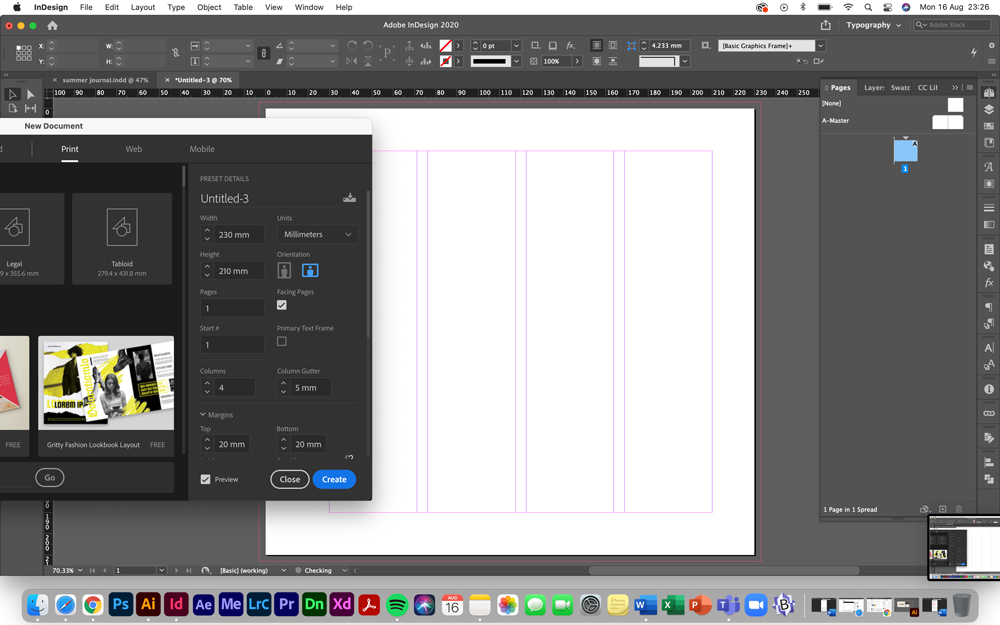Click the save preset icon next to Untitled-3
1000x625 pixels.
pos(349,197)
